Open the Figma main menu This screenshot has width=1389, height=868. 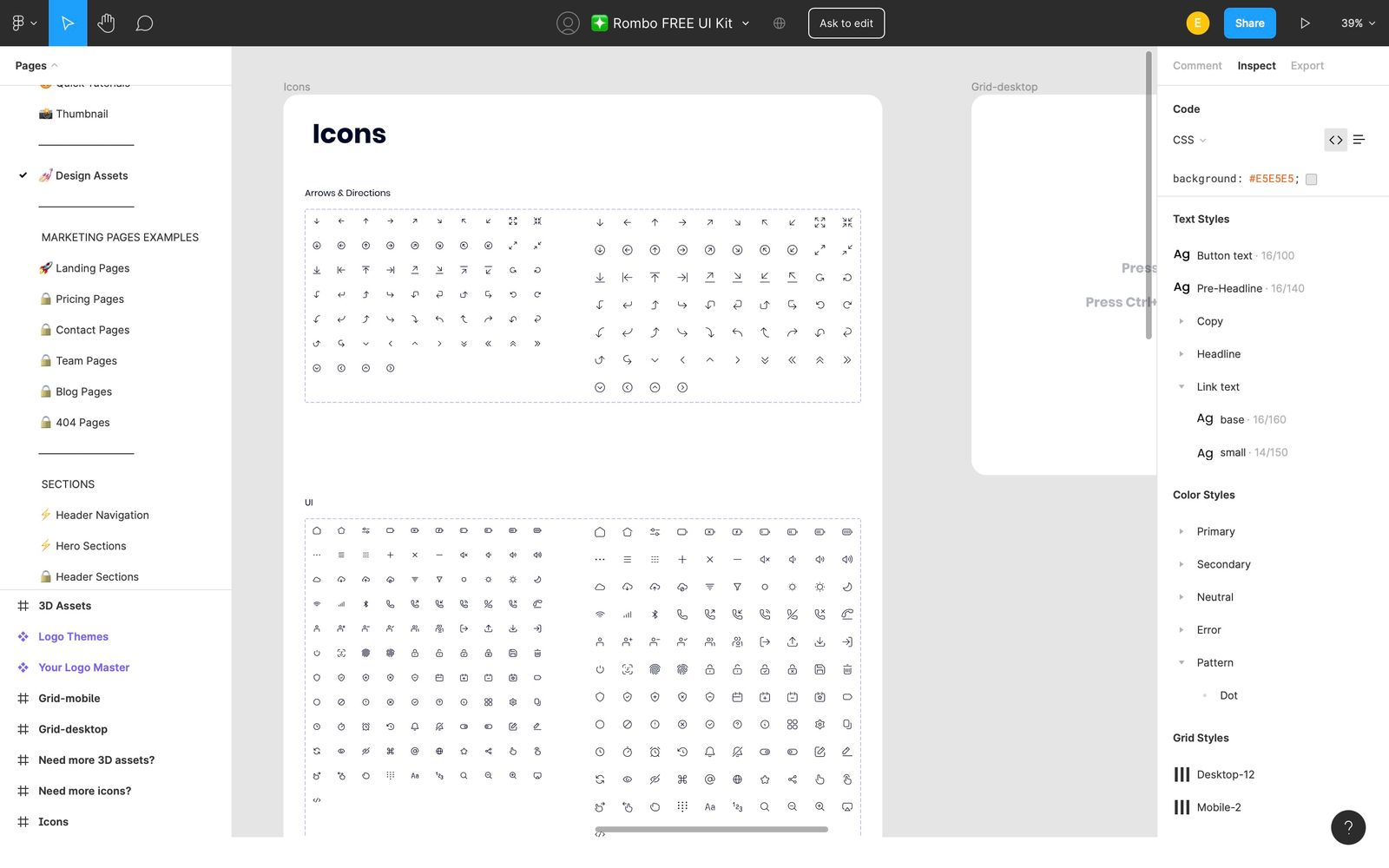(23, 23)
